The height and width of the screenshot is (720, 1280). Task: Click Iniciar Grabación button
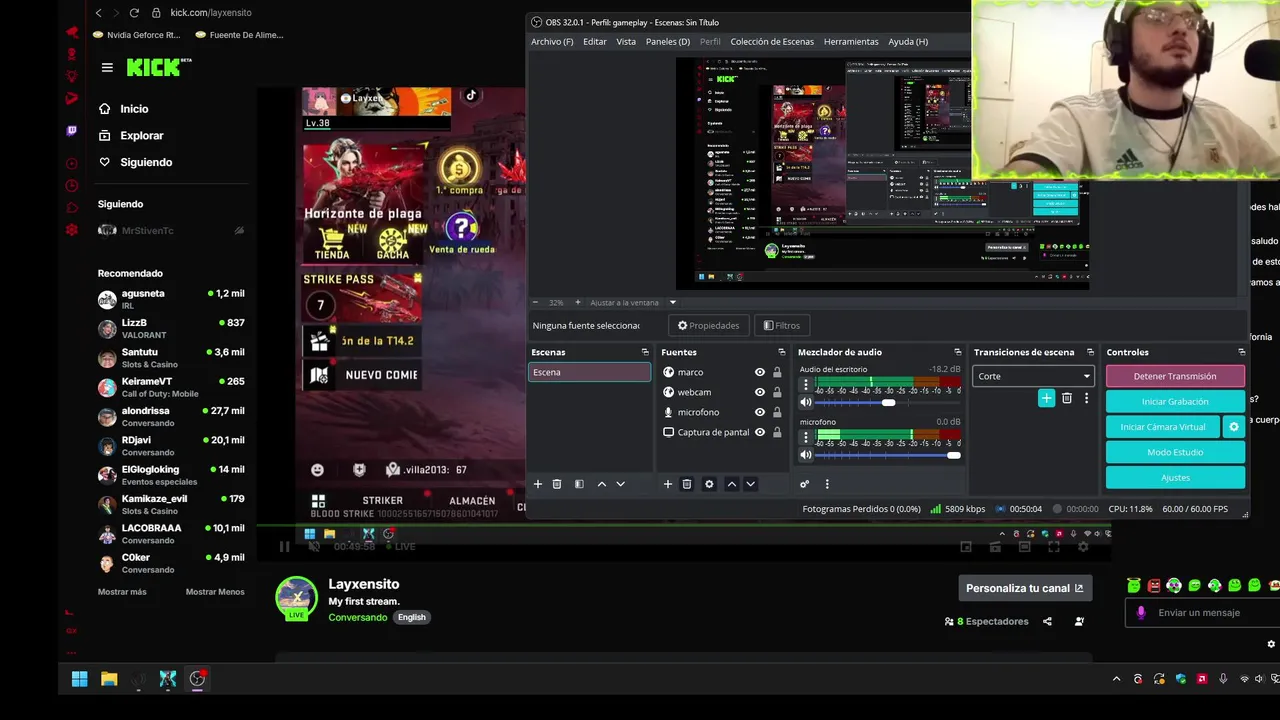tap(1175, 401)
